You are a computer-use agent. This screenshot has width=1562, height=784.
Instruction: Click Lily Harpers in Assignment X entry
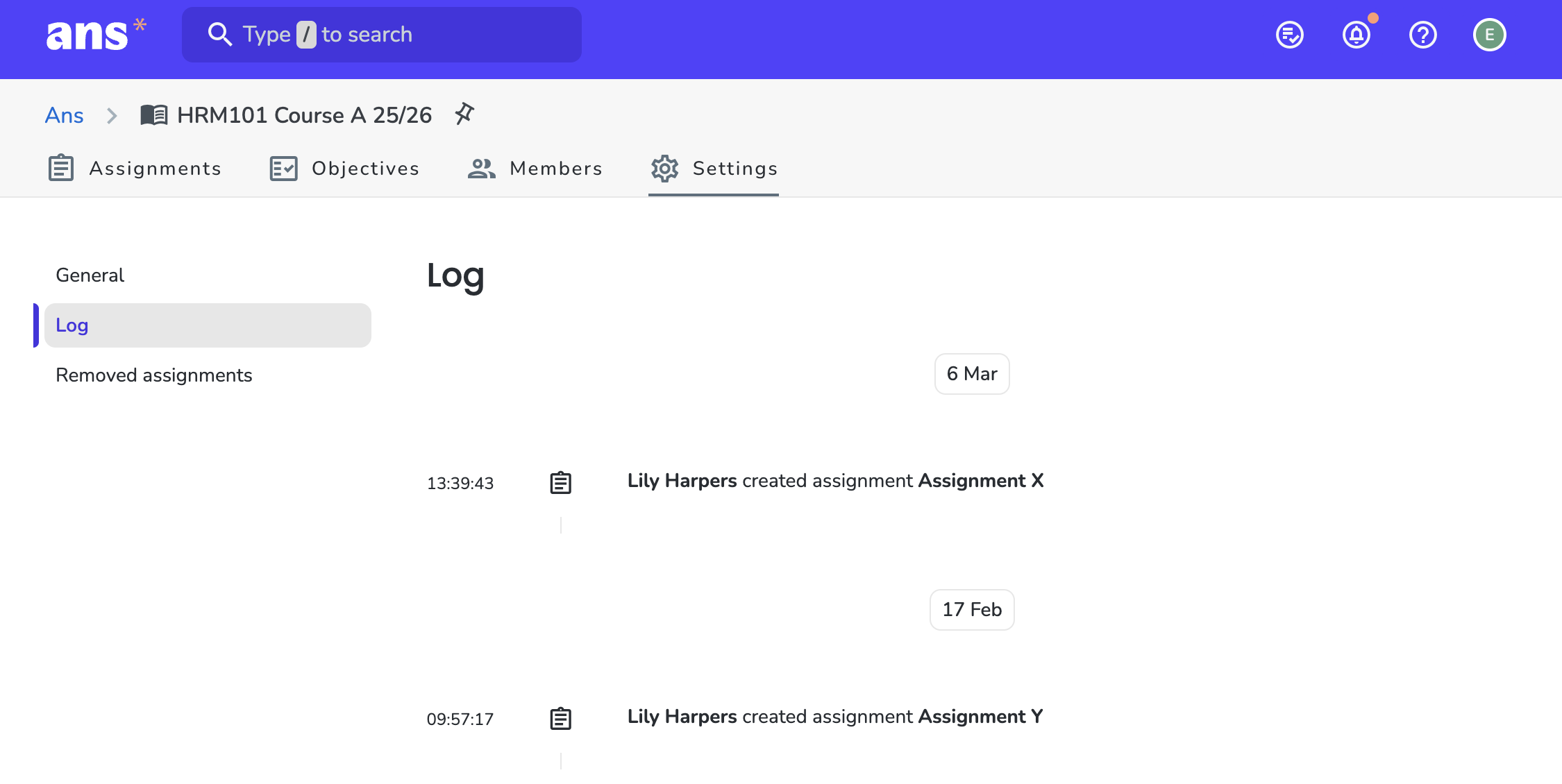pyautogui.click(x=682, y=481)
